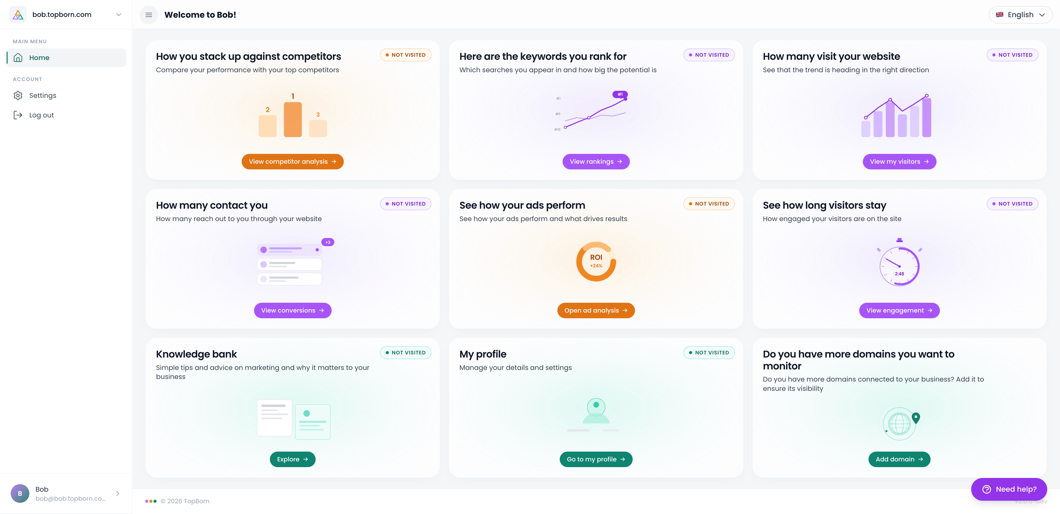Click the Open ad analysis button

(596, 310)
